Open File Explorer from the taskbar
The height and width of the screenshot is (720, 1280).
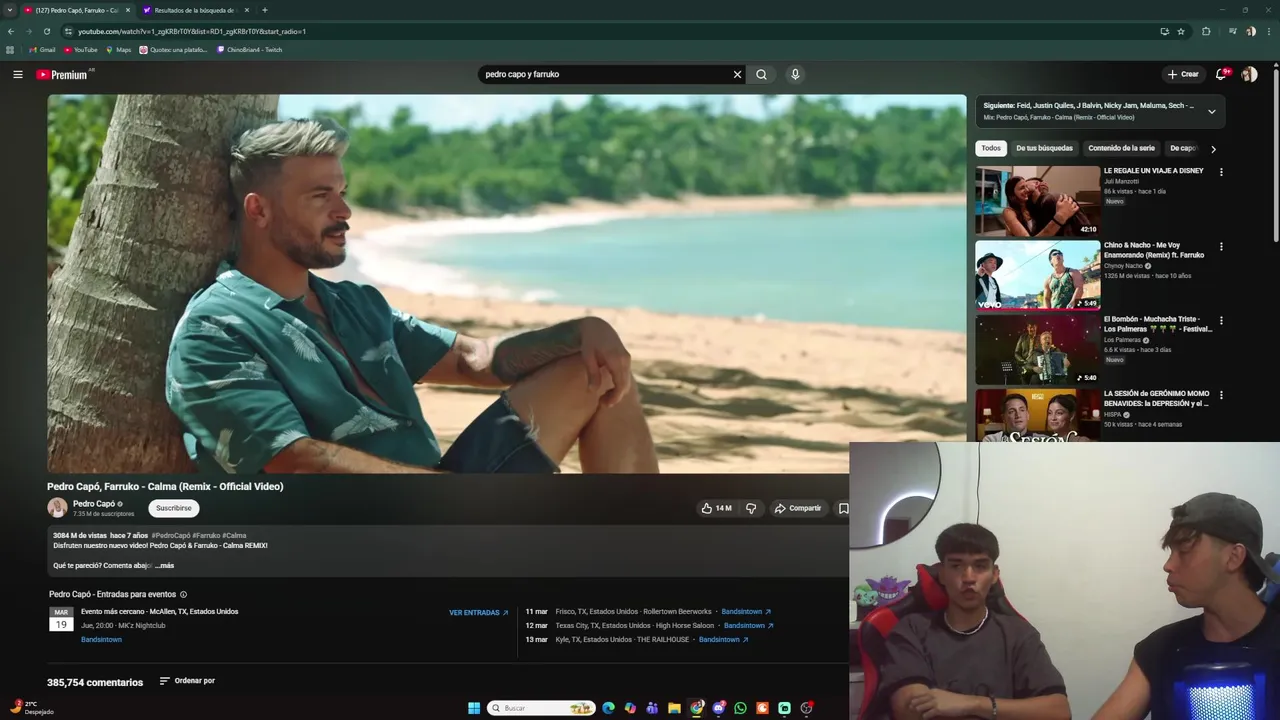(674, 708)
